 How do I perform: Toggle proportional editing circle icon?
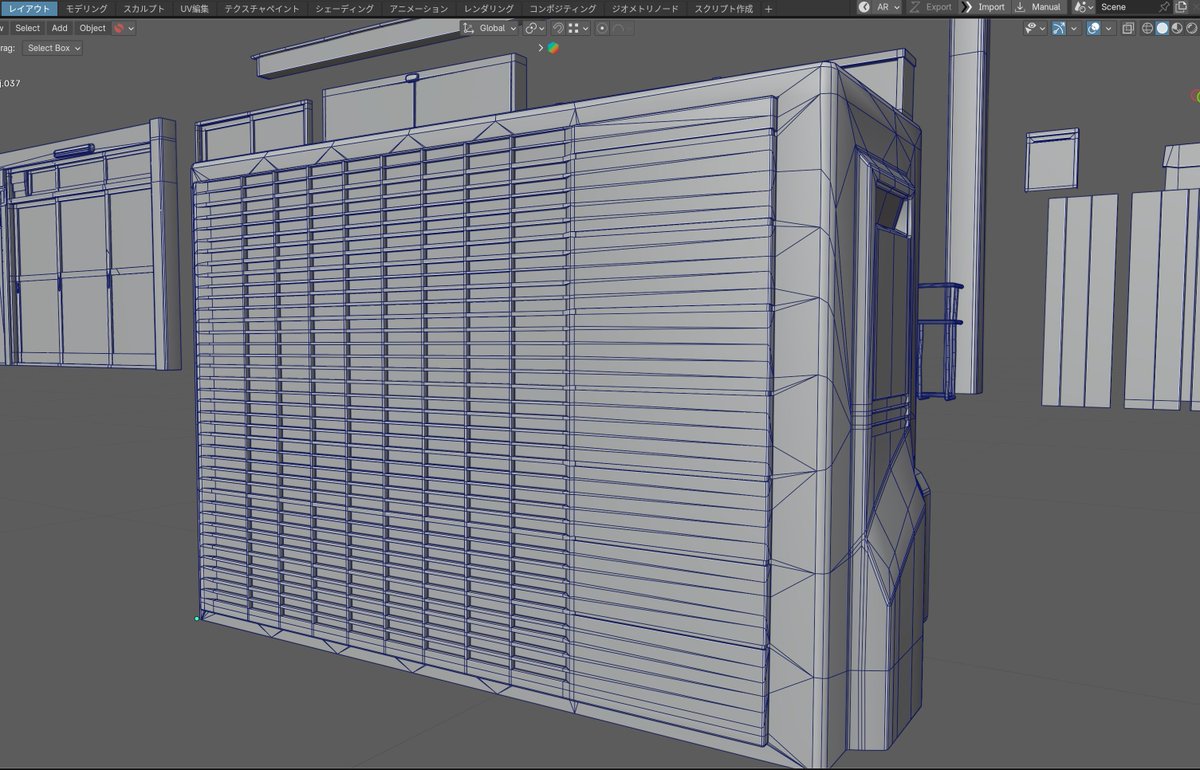[602, 28]
